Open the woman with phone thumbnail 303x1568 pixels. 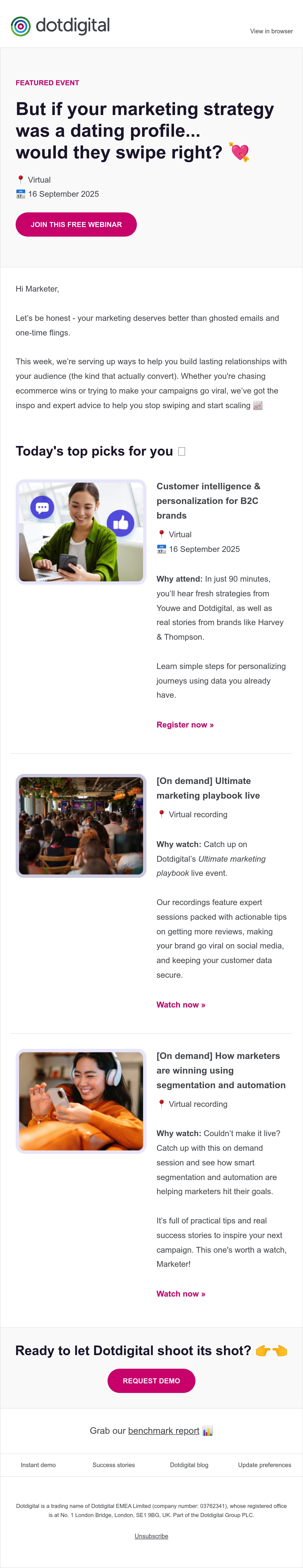[x=81, y=532]
